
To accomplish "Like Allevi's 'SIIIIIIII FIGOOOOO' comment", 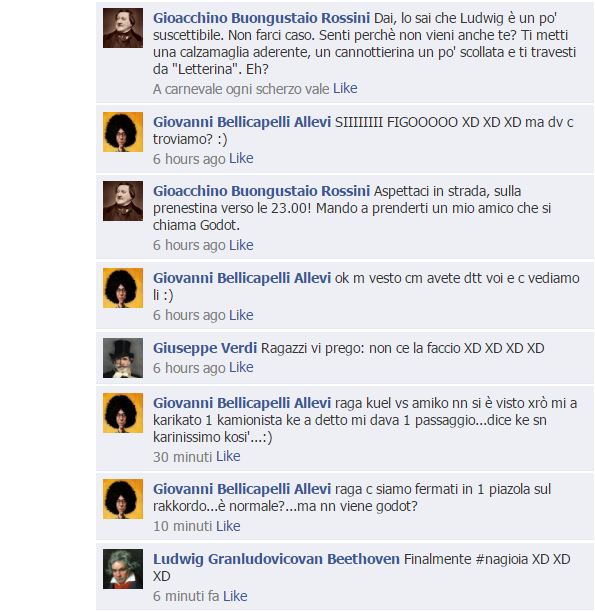I will point(241,158).
